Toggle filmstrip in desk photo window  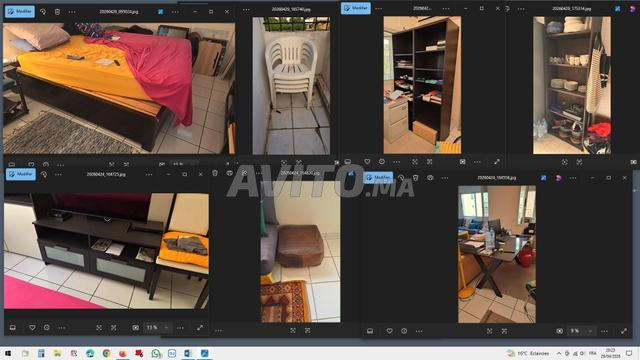point(370,331)
